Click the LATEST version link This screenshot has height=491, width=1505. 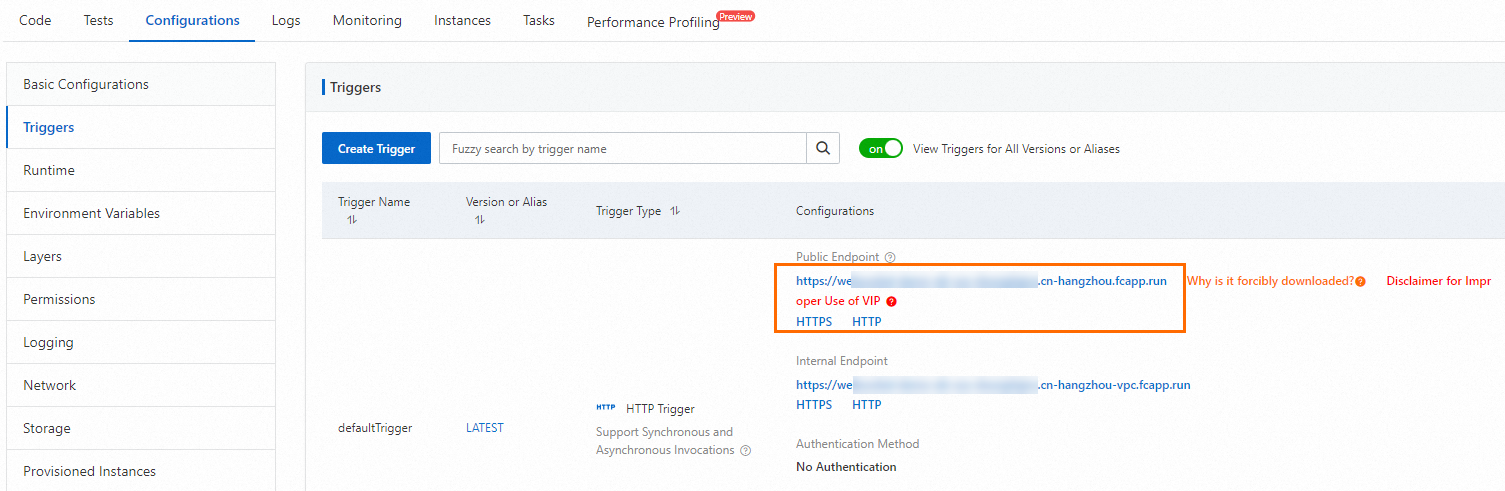tap(485, 428)
